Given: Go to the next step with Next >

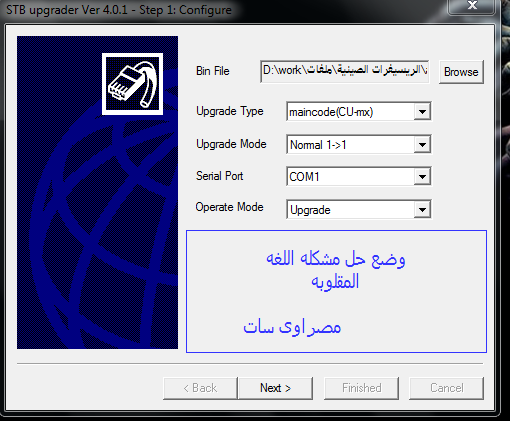Looking at the screenshot, I should [x=276, y=388].
